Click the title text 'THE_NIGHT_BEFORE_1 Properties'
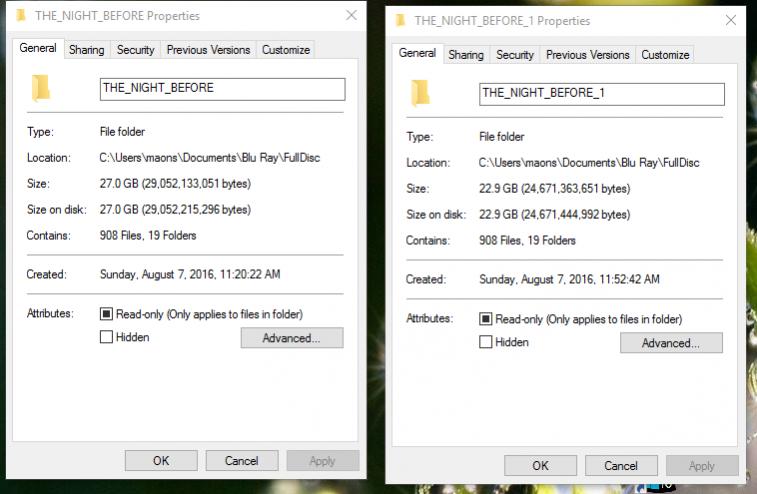757x494 pixels. point(502,21)
